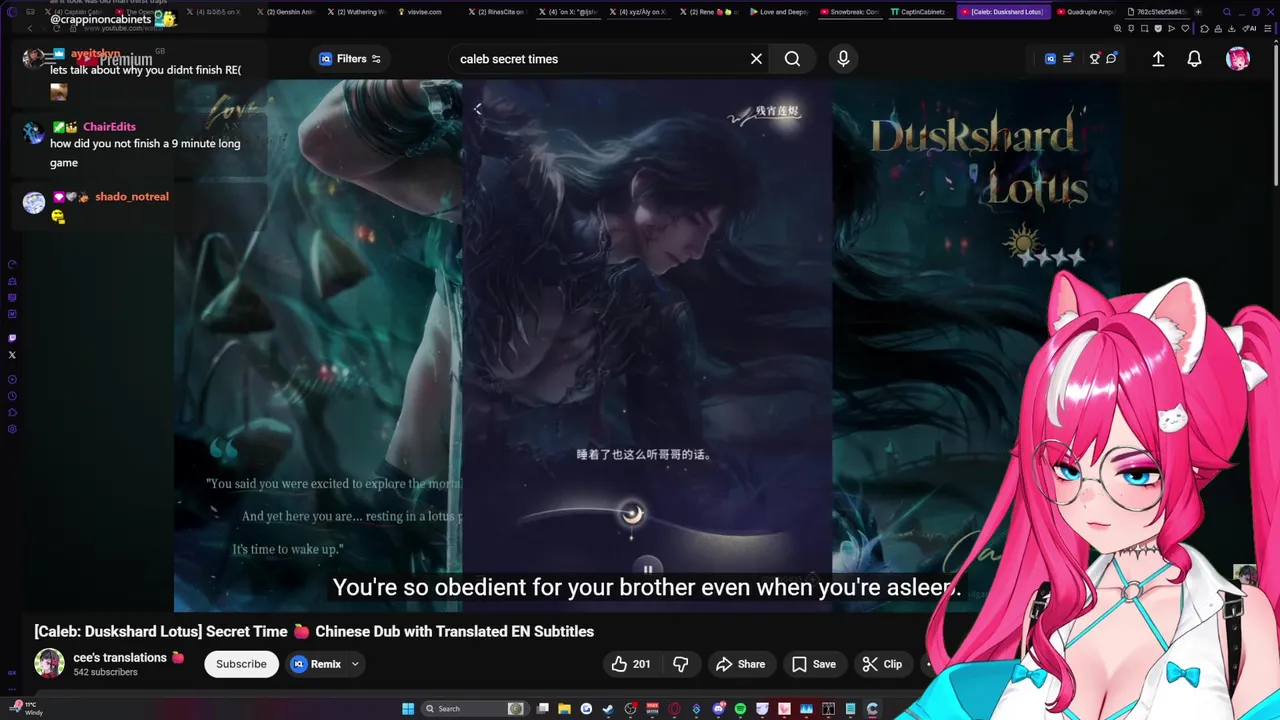Open the Filters toggle button
The width and height of the screenshot is (1280, 720).
349,59
